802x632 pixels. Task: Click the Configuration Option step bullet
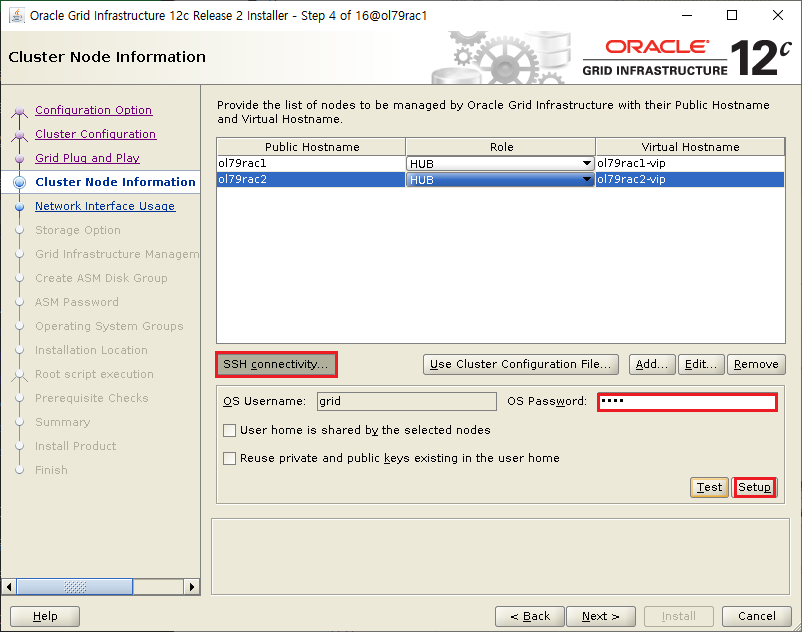click(x=19, y=111)
